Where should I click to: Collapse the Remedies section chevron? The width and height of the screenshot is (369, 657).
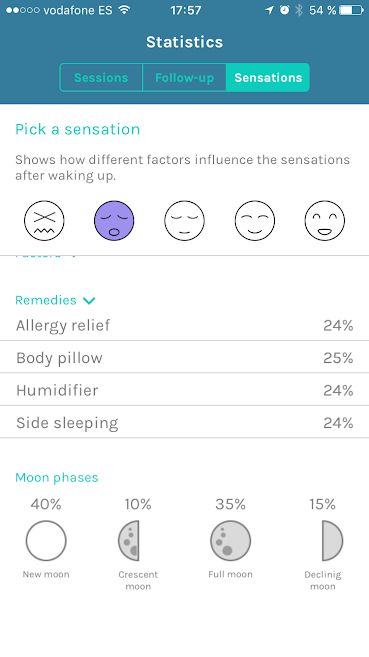pyautogui.click(x=89, y=300)
